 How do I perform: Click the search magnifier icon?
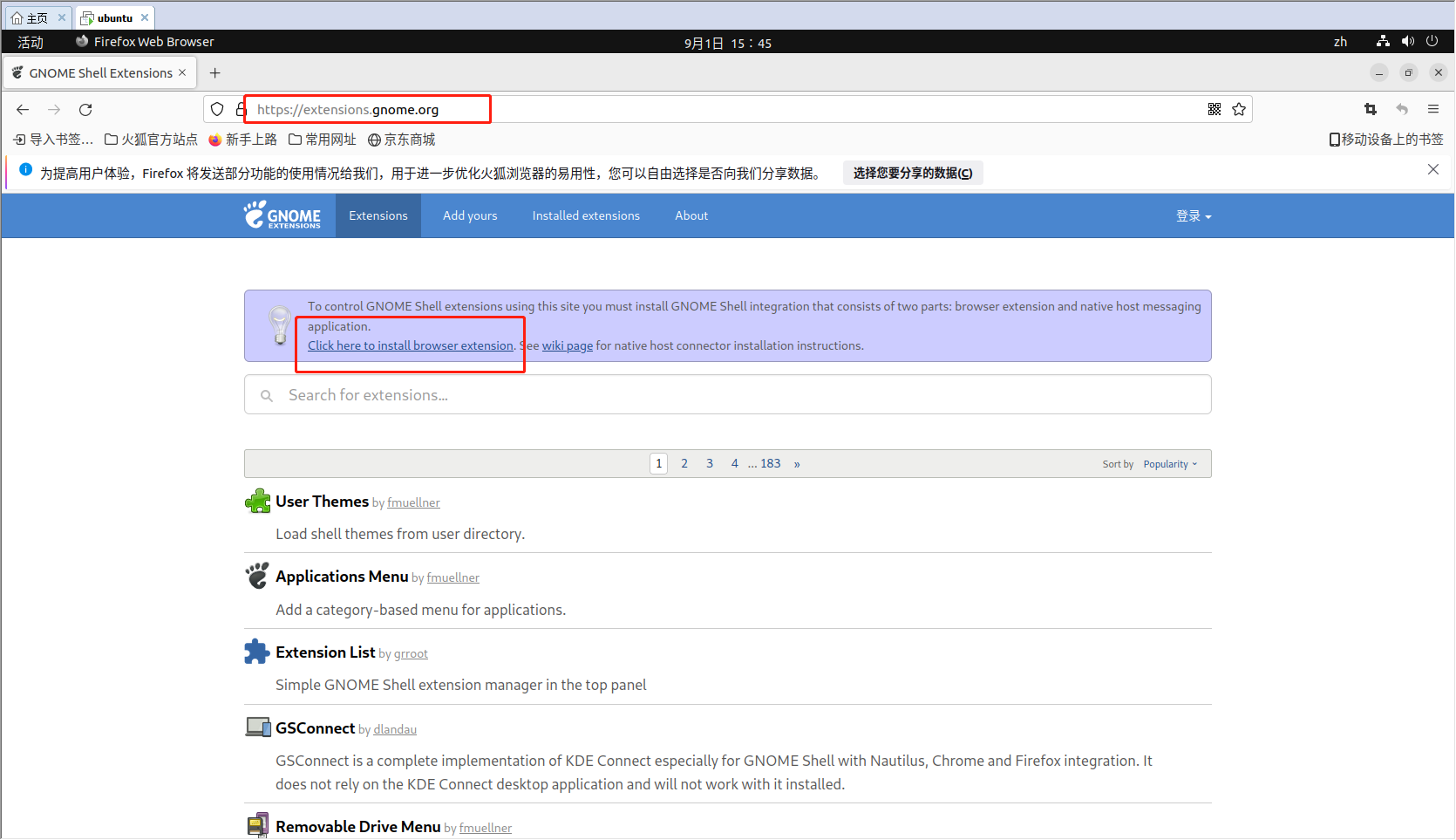[x=267, y=395]
